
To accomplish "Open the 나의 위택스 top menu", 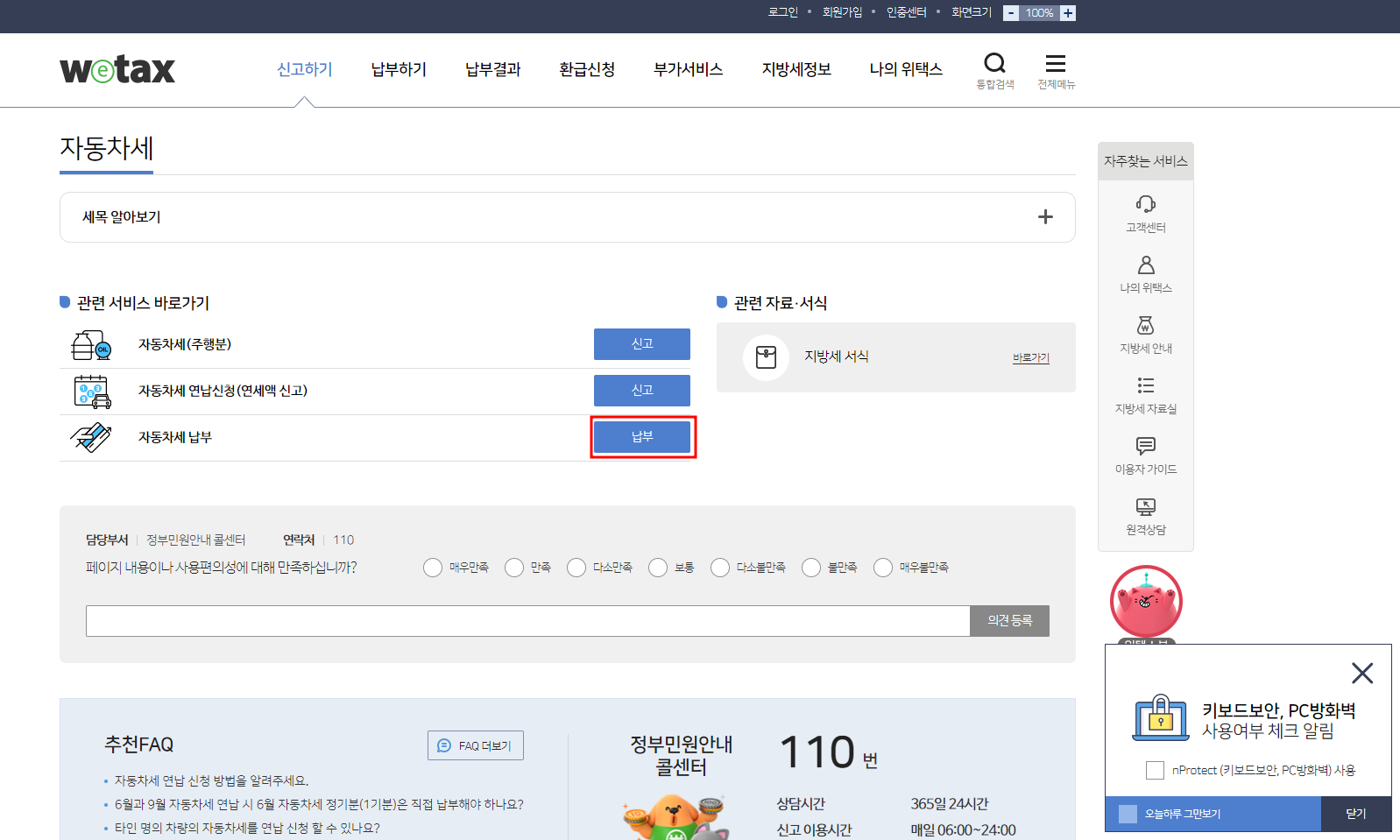I will [906, 69].
